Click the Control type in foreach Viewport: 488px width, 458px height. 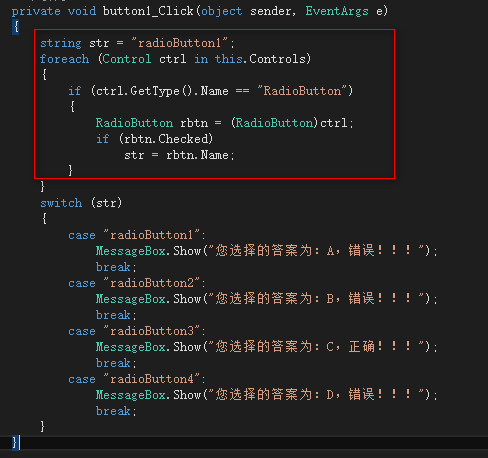127,59
